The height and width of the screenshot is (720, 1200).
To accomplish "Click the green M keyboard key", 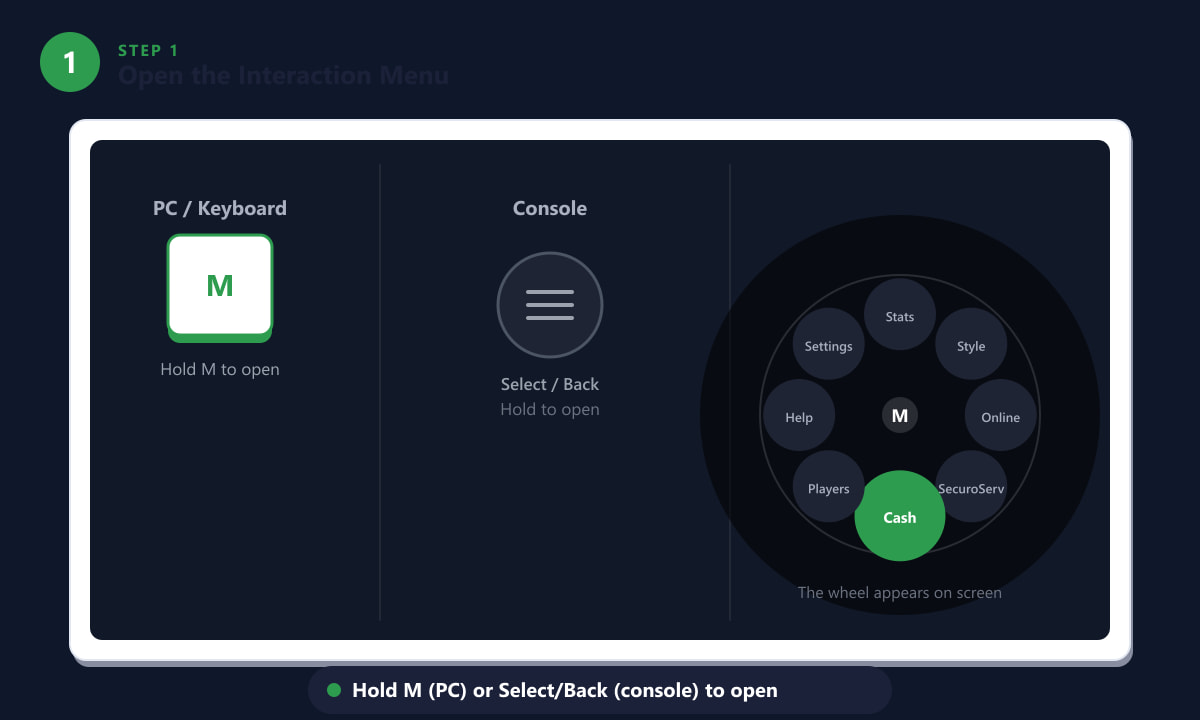I will pos(220,286).
